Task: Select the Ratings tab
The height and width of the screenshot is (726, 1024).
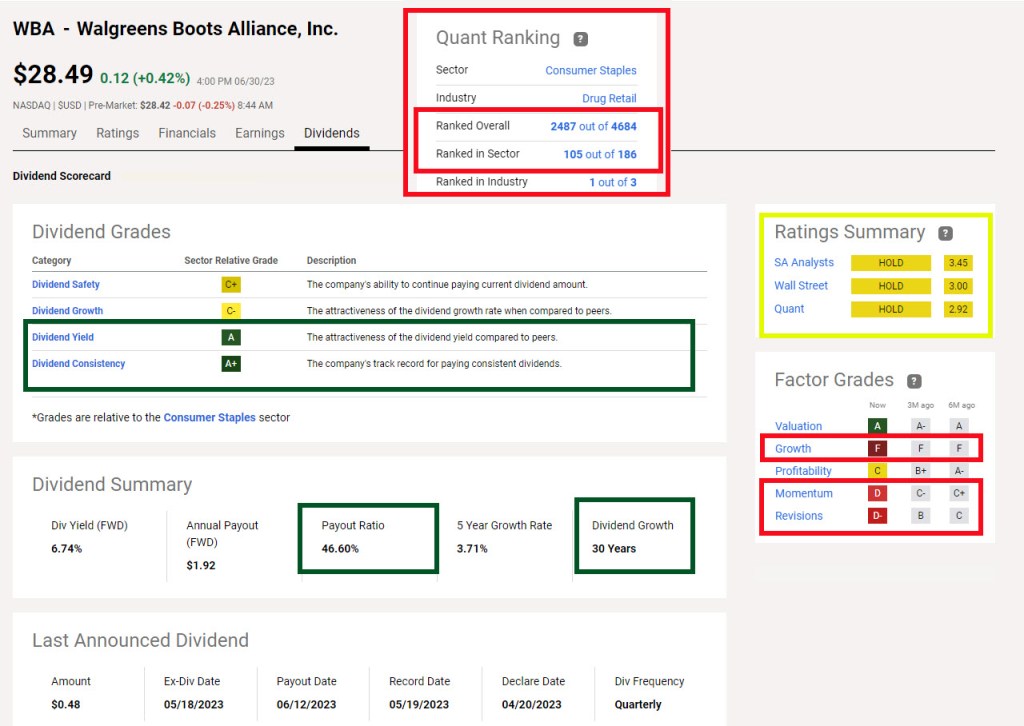Action: 117,133
